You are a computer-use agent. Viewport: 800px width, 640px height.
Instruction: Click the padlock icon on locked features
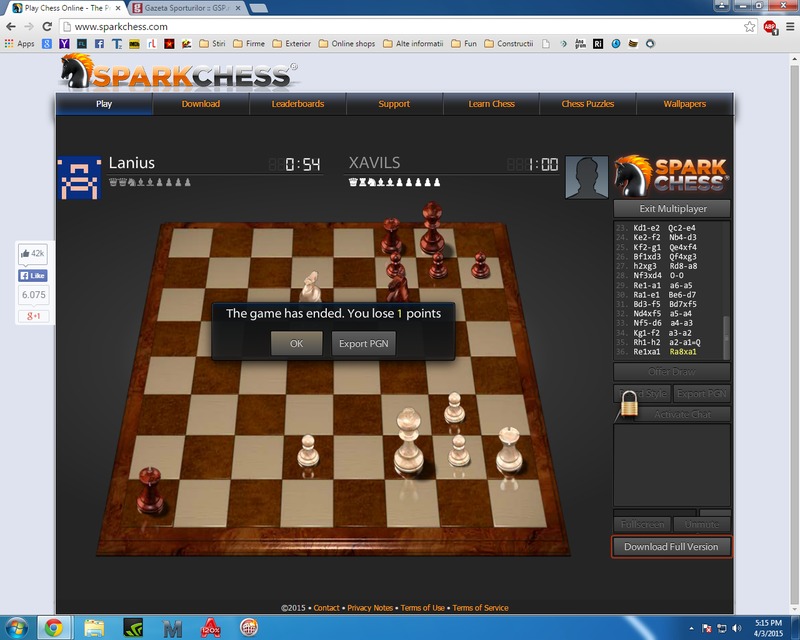click(x=629, y=403)
